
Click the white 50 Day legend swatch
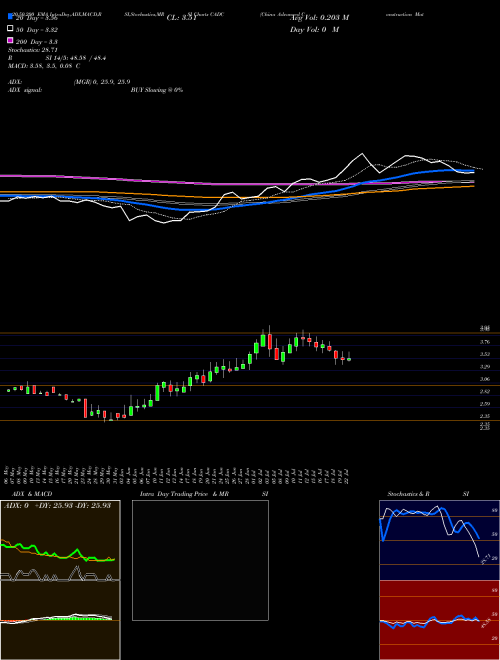coord(10,29)
